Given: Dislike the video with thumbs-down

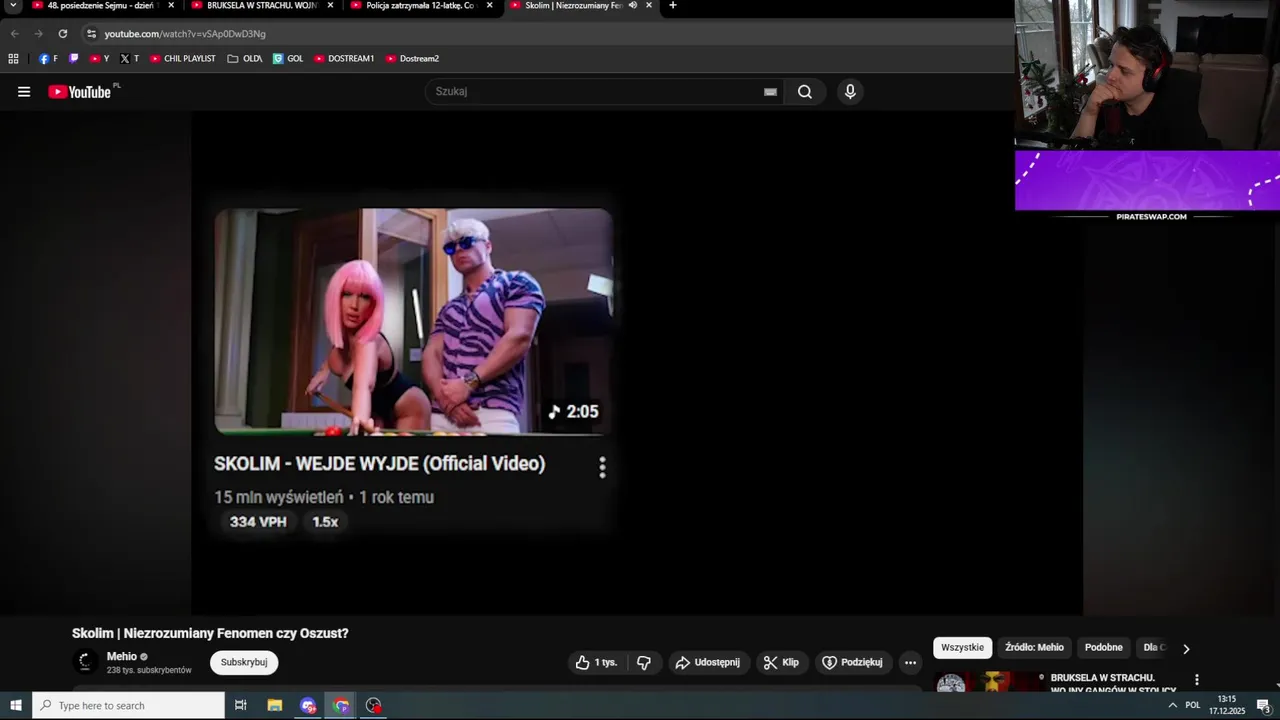Looking at the screenshot, I should pyautogui.click(x=644, y=662).
